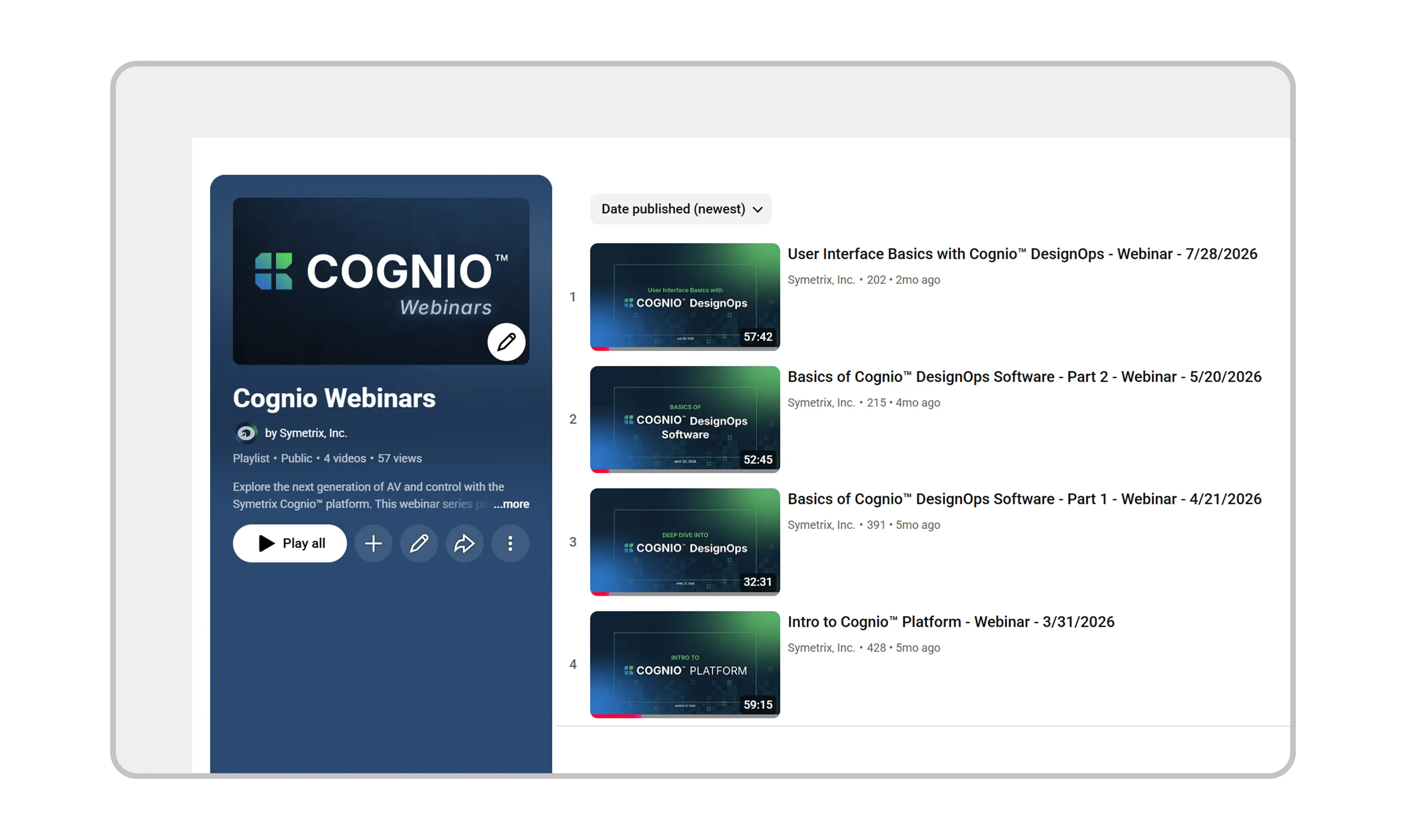Click the 32:31 Deep Dive thumbnail
Image resolution: width=1406 pixels, height=840 pixels.
pos(685,542)
